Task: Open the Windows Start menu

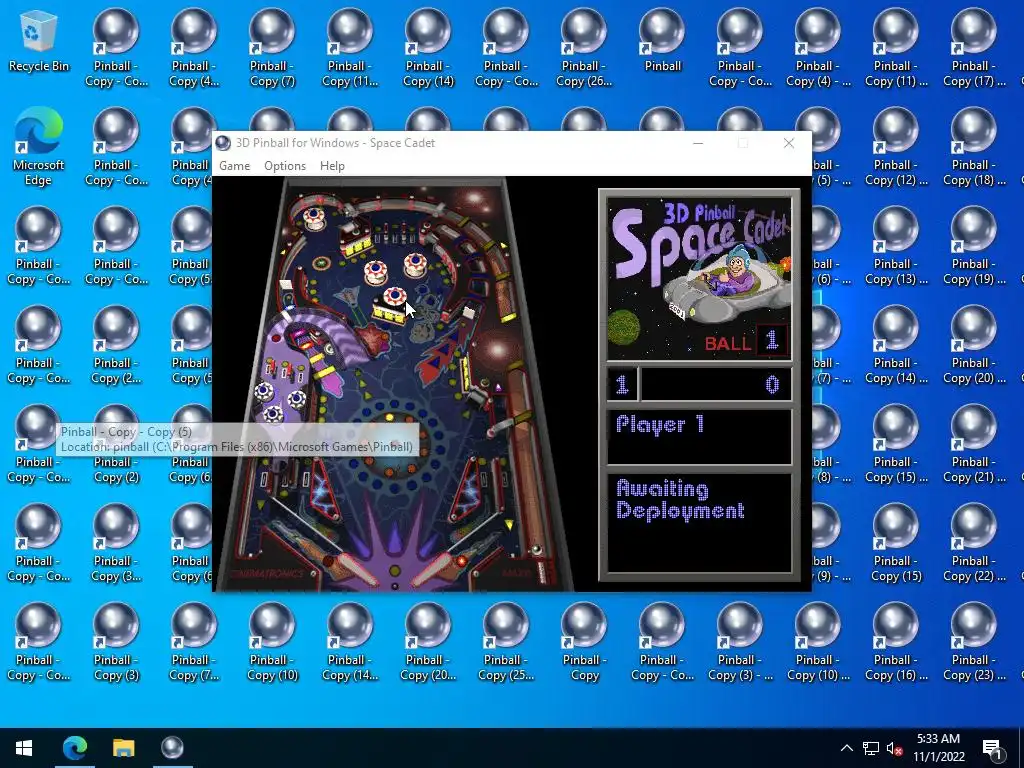Action: coord(24,748)
